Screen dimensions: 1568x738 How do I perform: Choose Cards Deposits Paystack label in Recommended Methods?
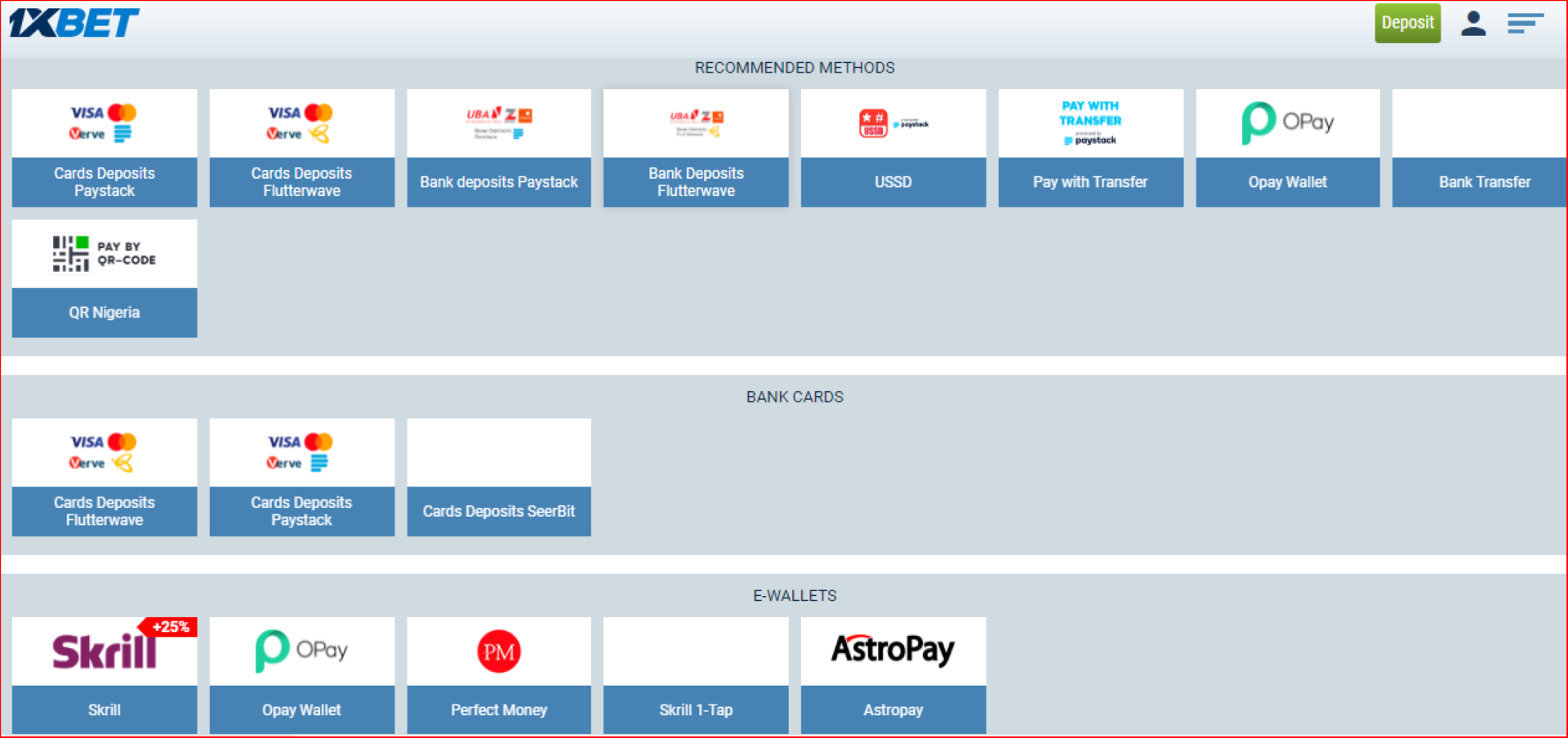tap(105, 182)
